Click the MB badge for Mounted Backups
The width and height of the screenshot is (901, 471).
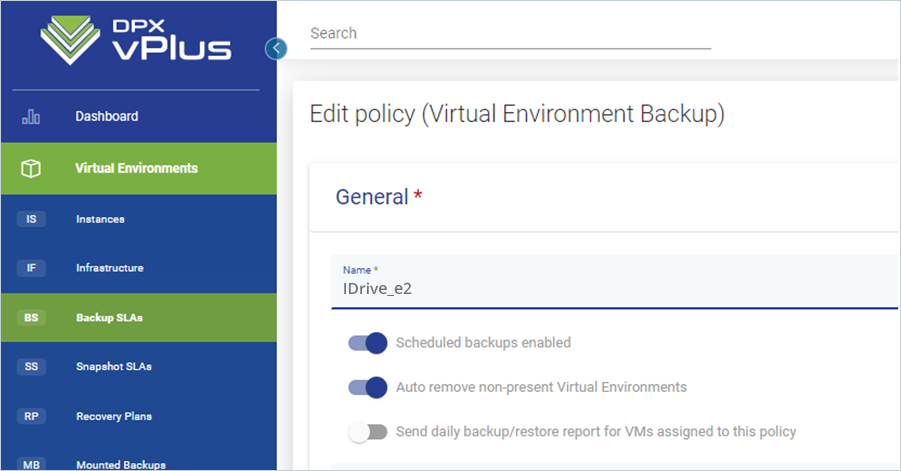coord(31,464)
